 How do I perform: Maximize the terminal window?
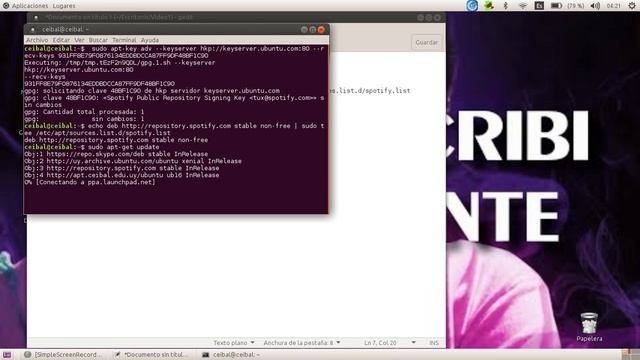point(313,29)
